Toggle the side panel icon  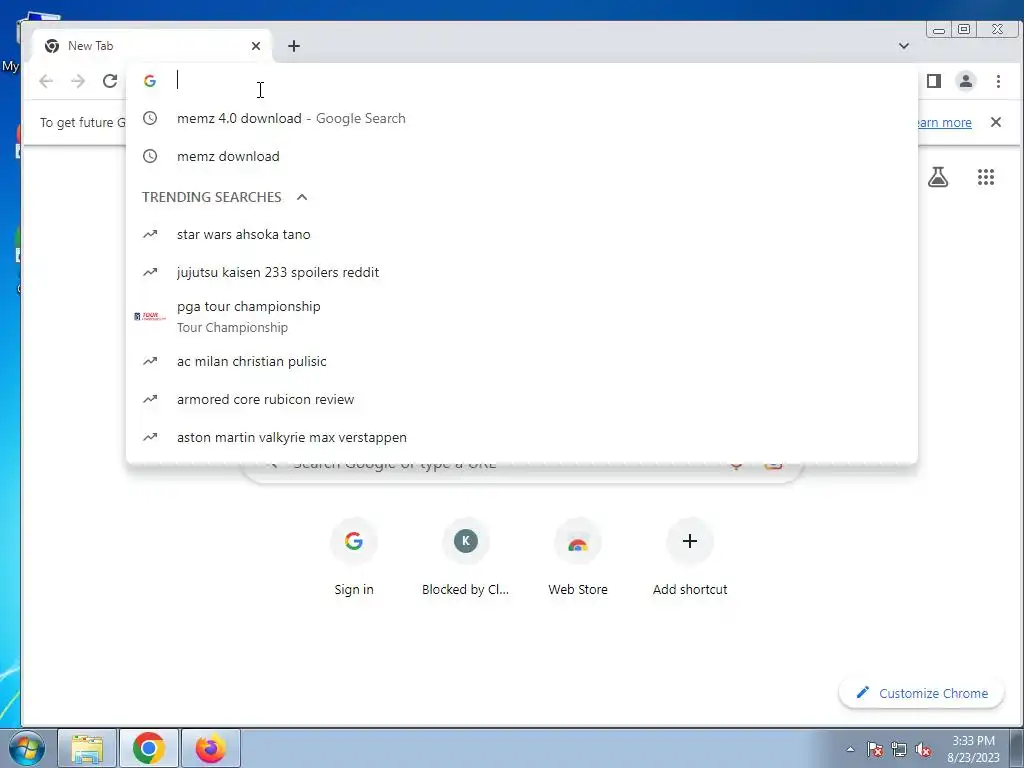click(x=934, y=81)
